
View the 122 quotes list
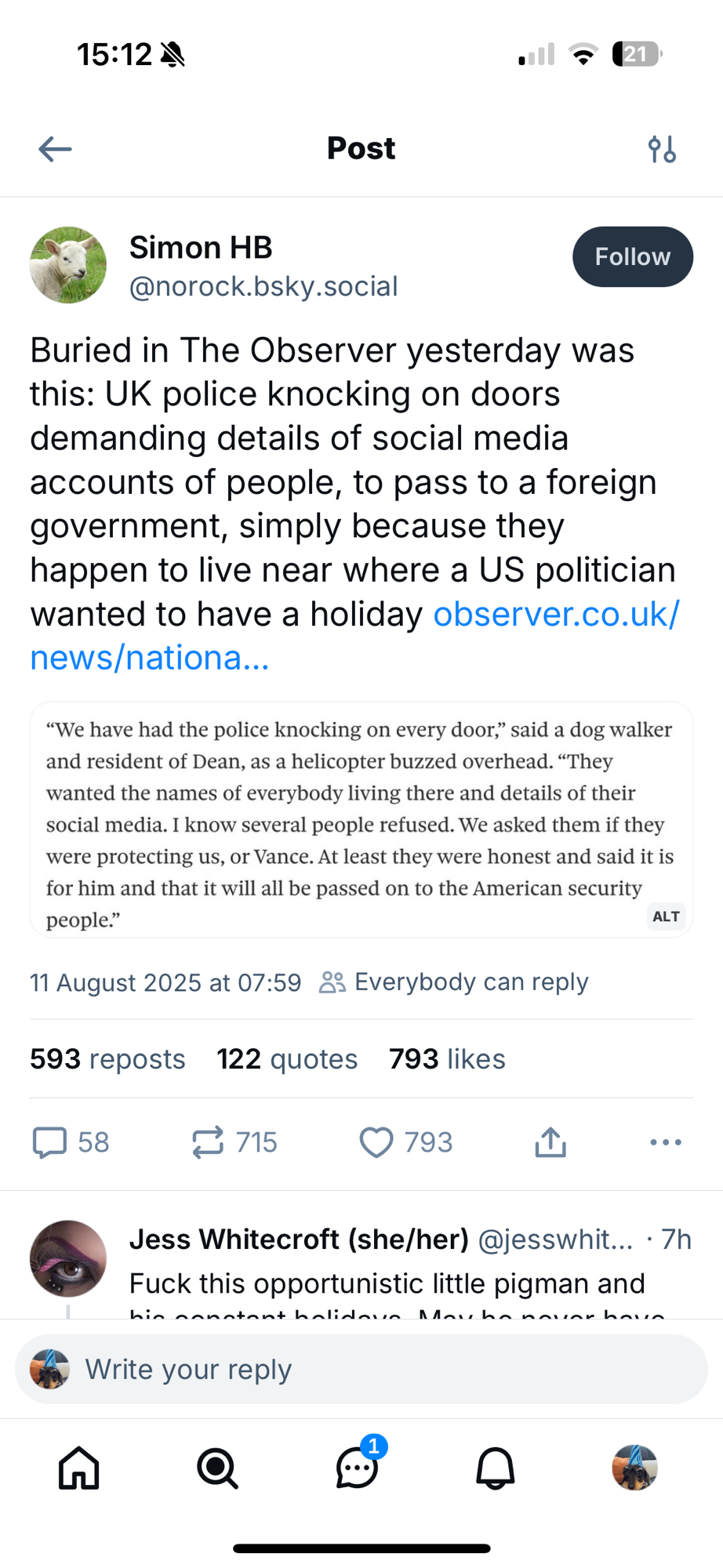(287, 1059)
